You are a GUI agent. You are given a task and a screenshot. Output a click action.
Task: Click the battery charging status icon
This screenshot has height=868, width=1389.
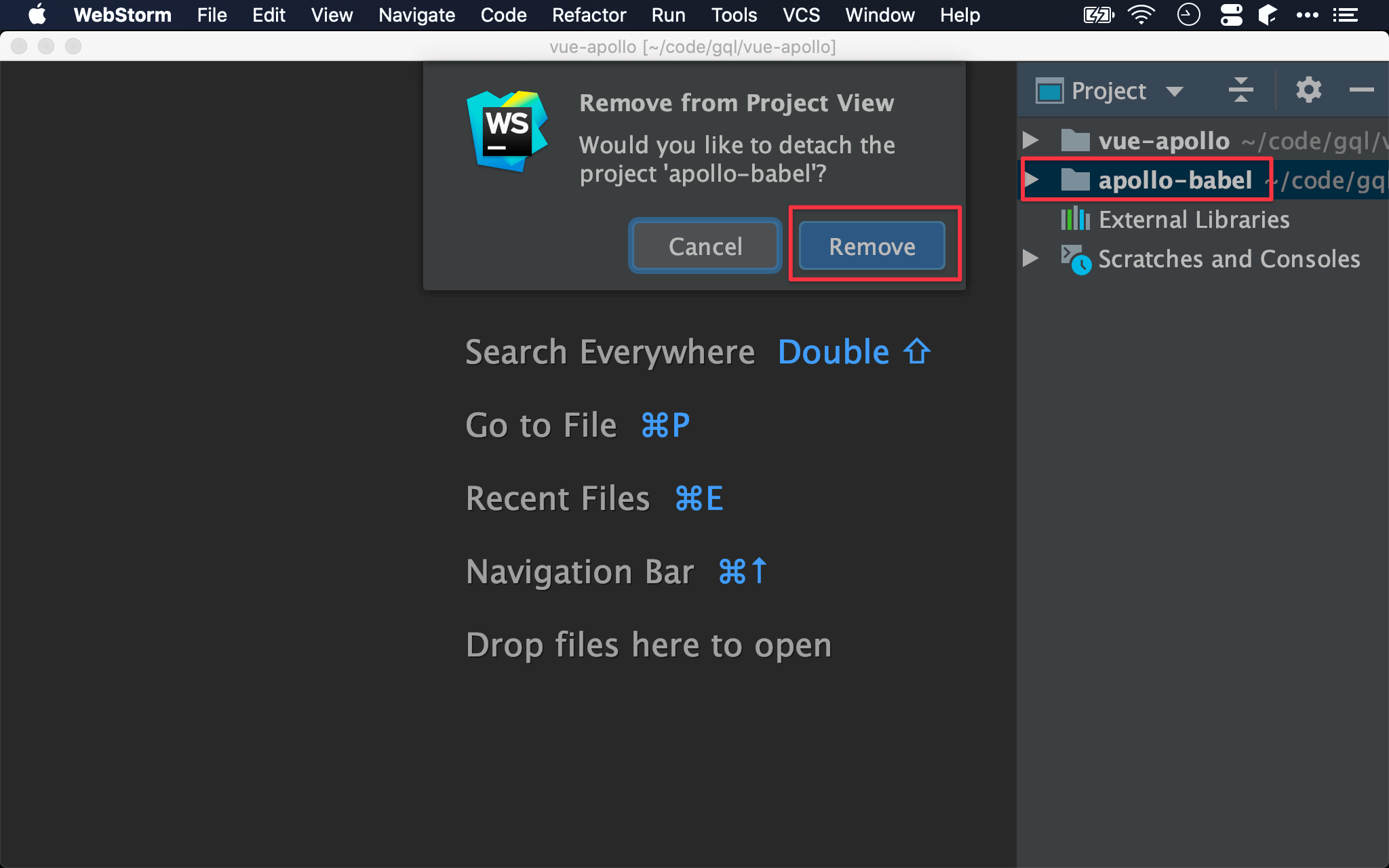click(x=1098, y=15)
